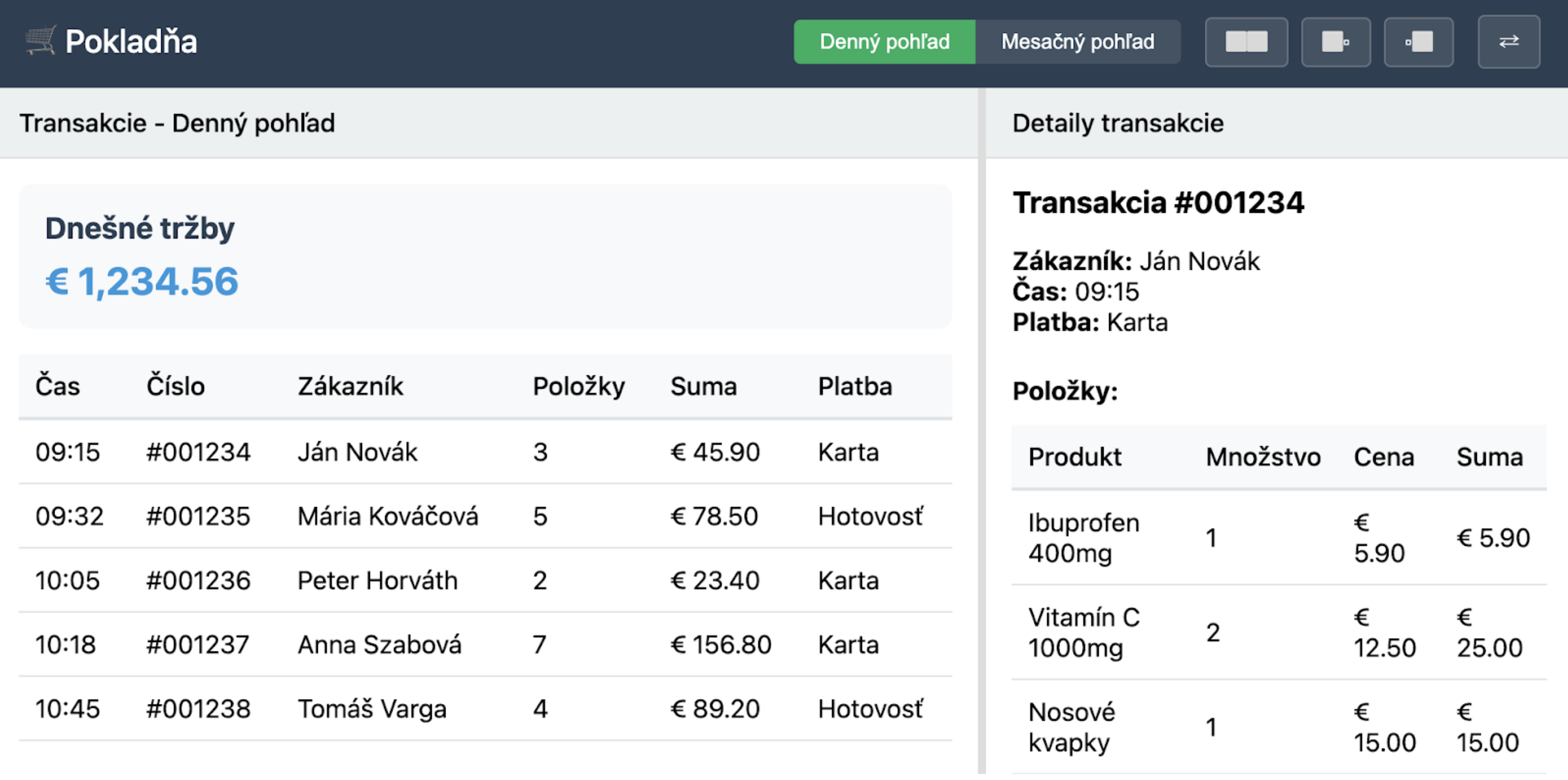The height and width of the screenshot is (780, 1568).
Task: Select the left panel focus layout icon
Action: point(1335,41)
